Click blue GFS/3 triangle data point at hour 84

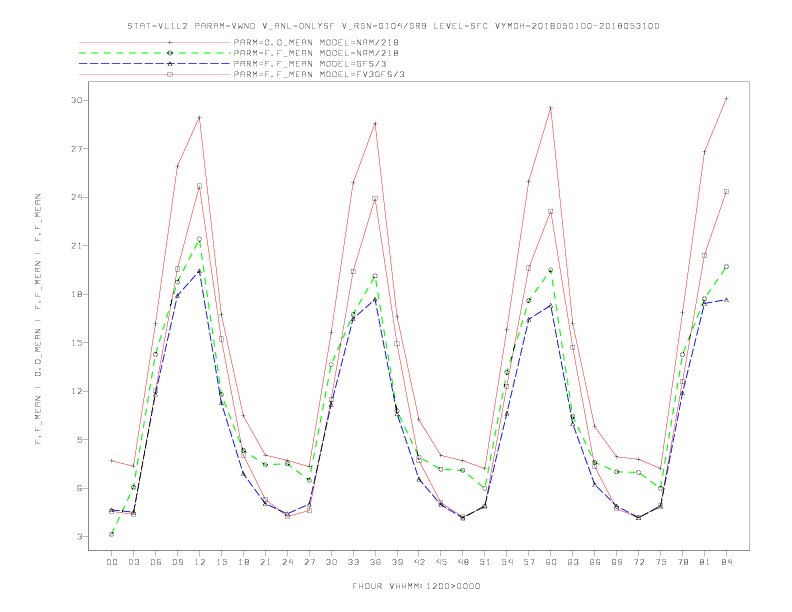[726, 300]
